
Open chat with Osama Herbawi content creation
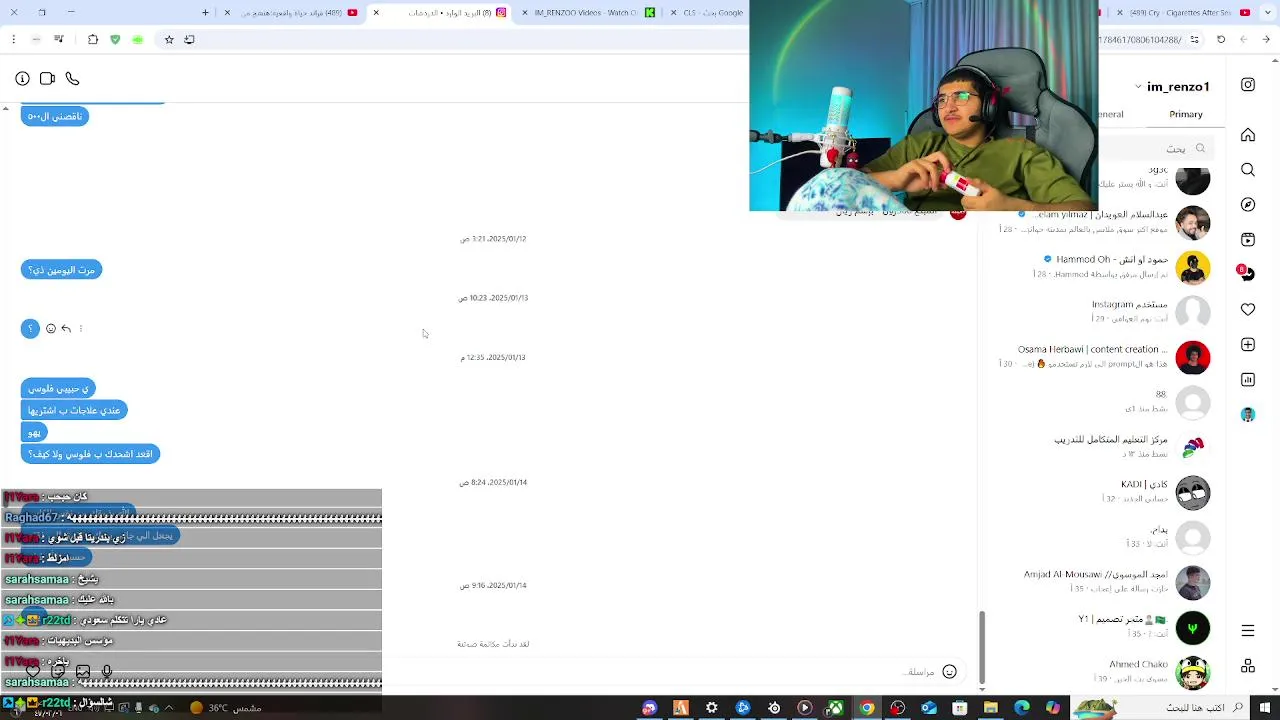1105,356
